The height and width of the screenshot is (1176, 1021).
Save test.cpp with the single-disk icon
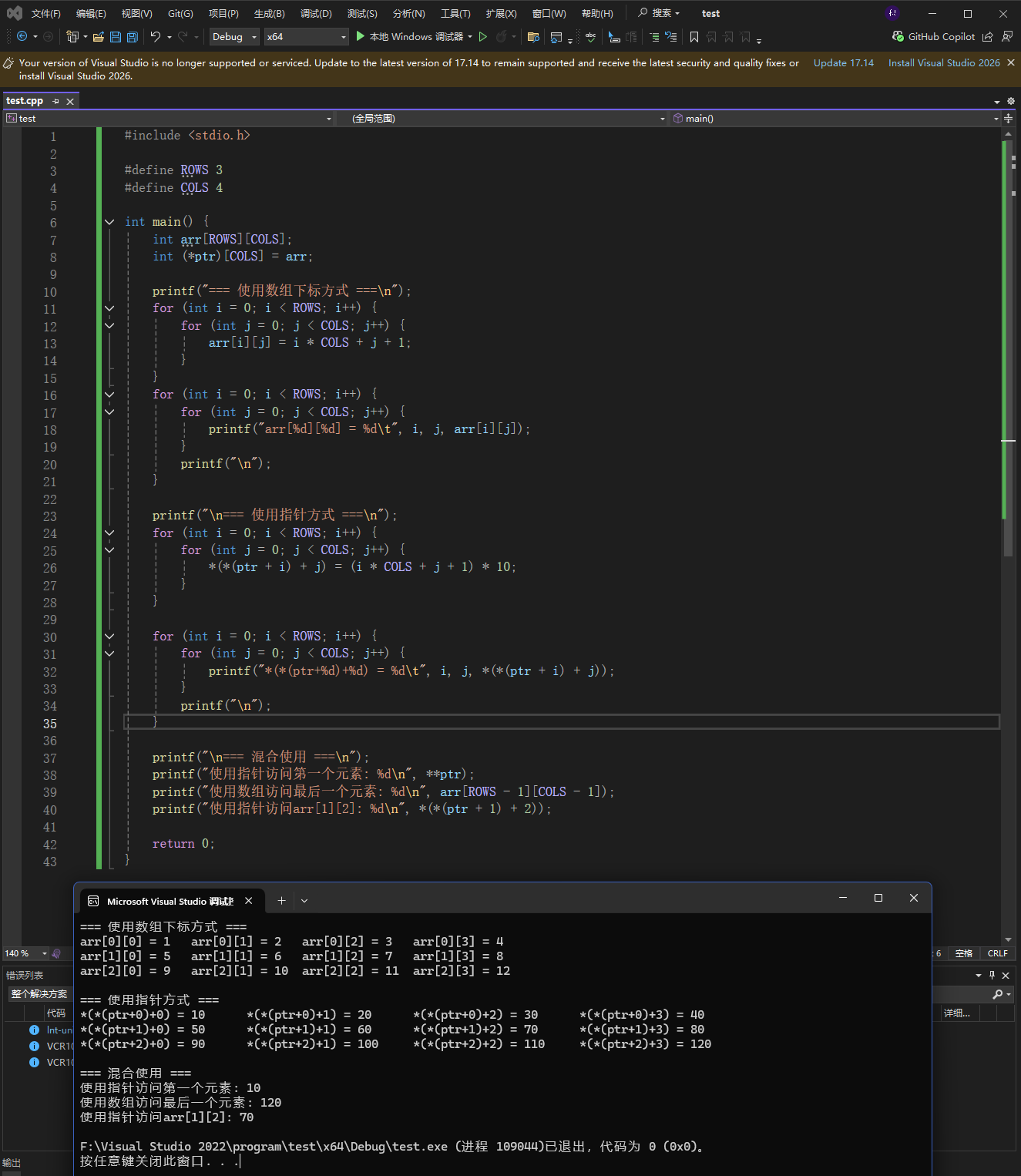116,36
